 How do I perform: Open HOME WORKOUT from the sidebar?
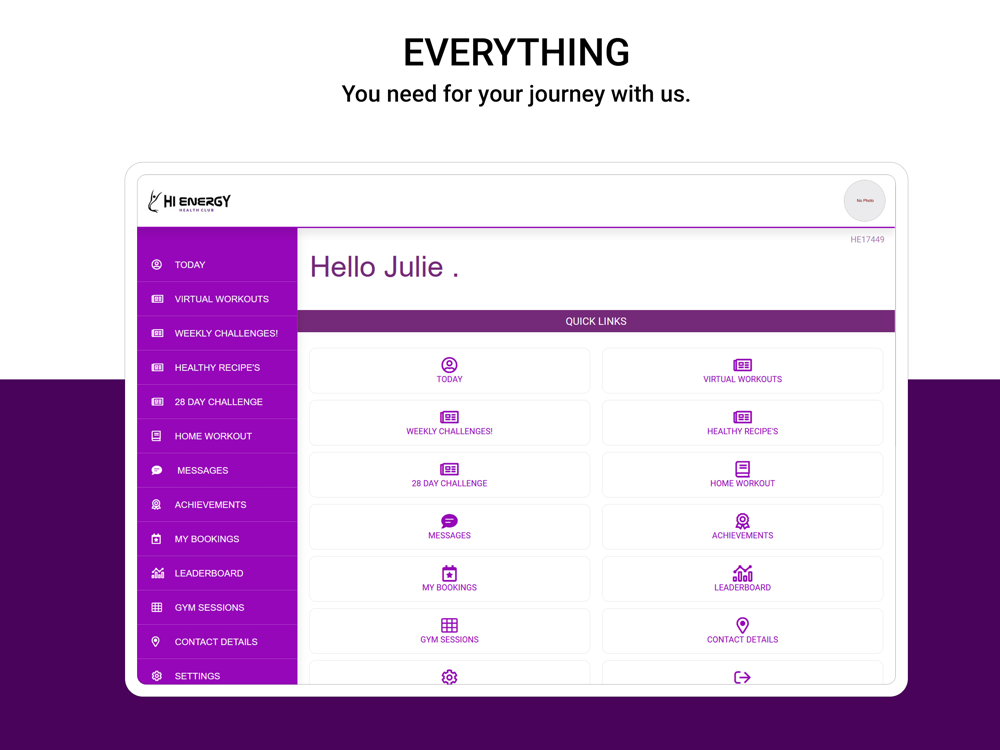pyautogui.click(x=217, y=436)
